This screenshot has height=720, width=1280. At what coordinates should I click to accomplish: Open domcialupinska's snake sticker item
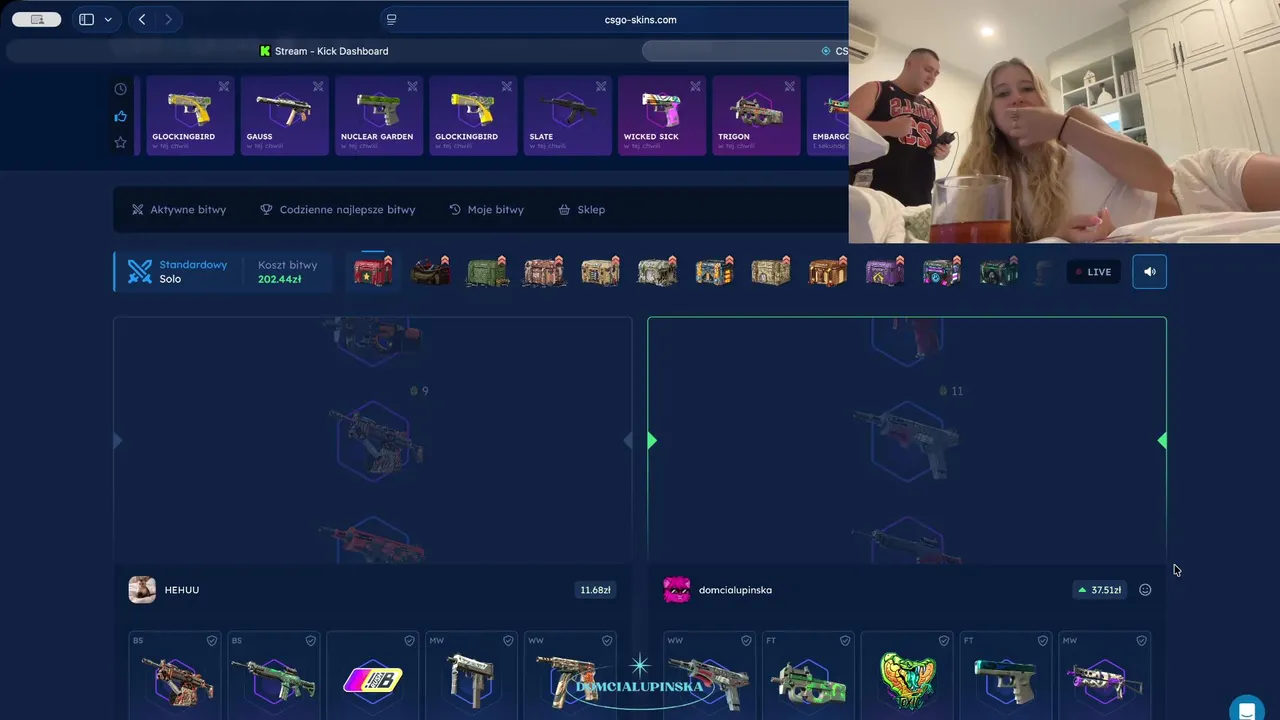[907, 676]
